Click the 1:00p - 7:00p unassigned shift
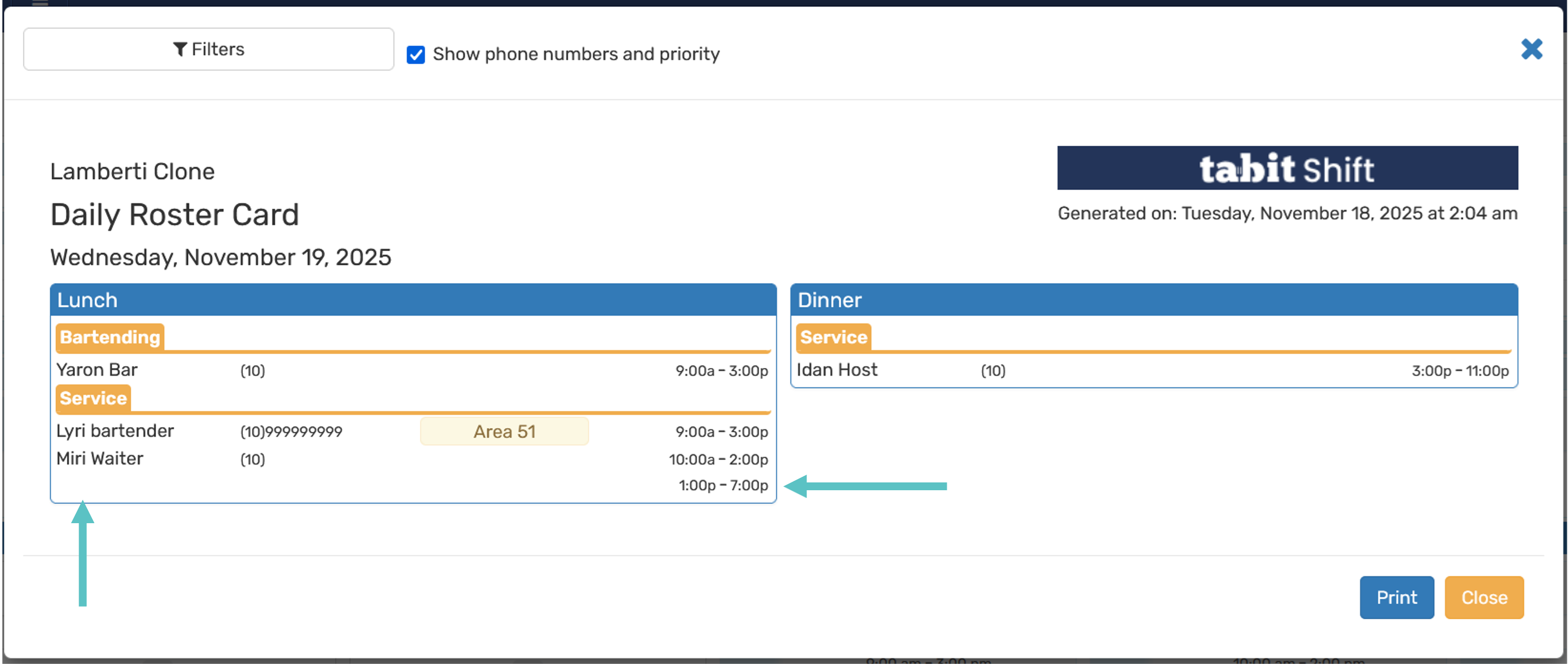Image resolution: width=1568 pixels, height=665 pixels. pos(723,486)
